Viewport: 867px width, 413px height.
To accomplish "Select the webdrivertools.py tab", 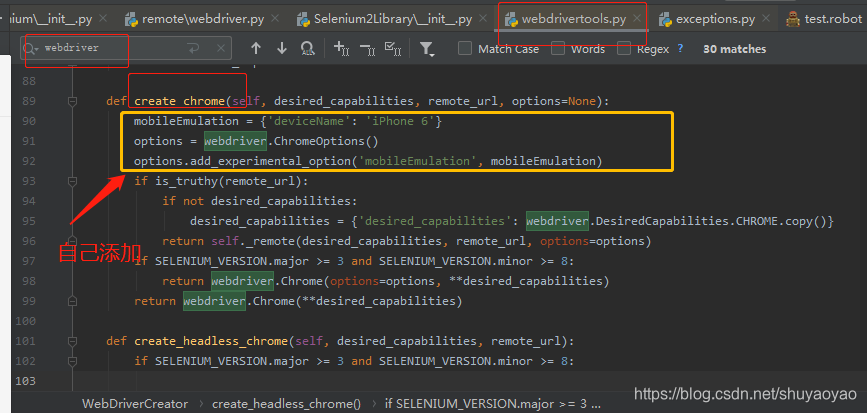I will click(x=573, y=19).
